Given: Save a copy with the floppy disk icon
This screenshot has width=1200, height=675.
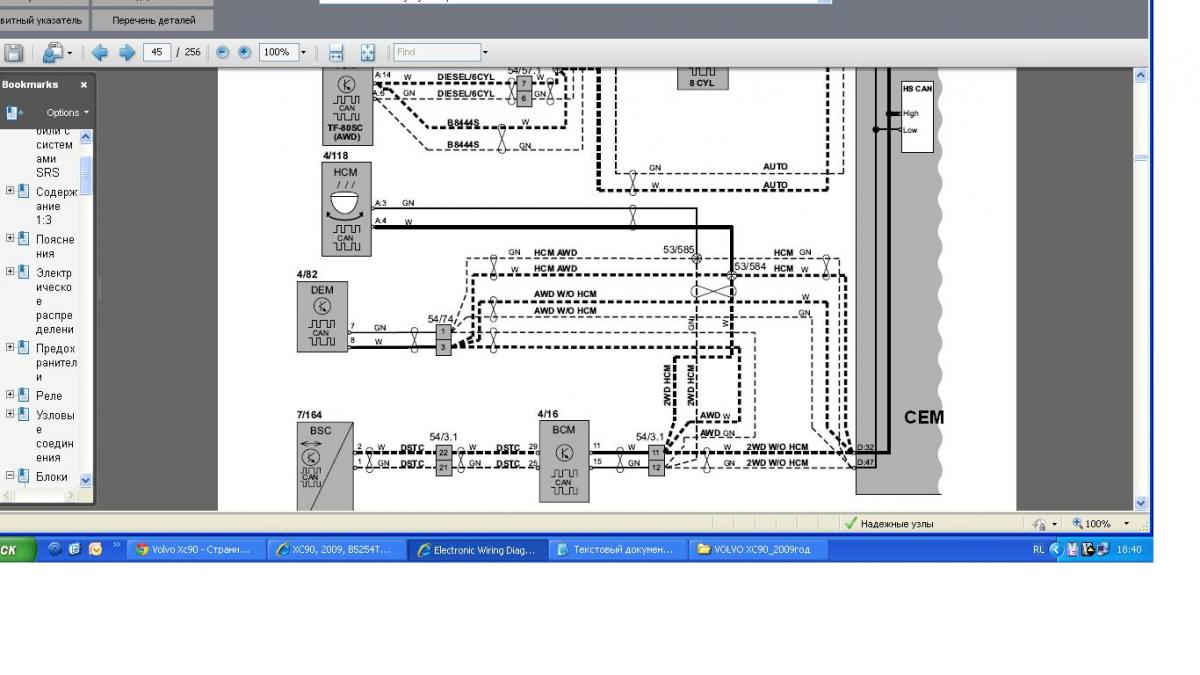Looking at the screenshot, I should tap(14, 52).
